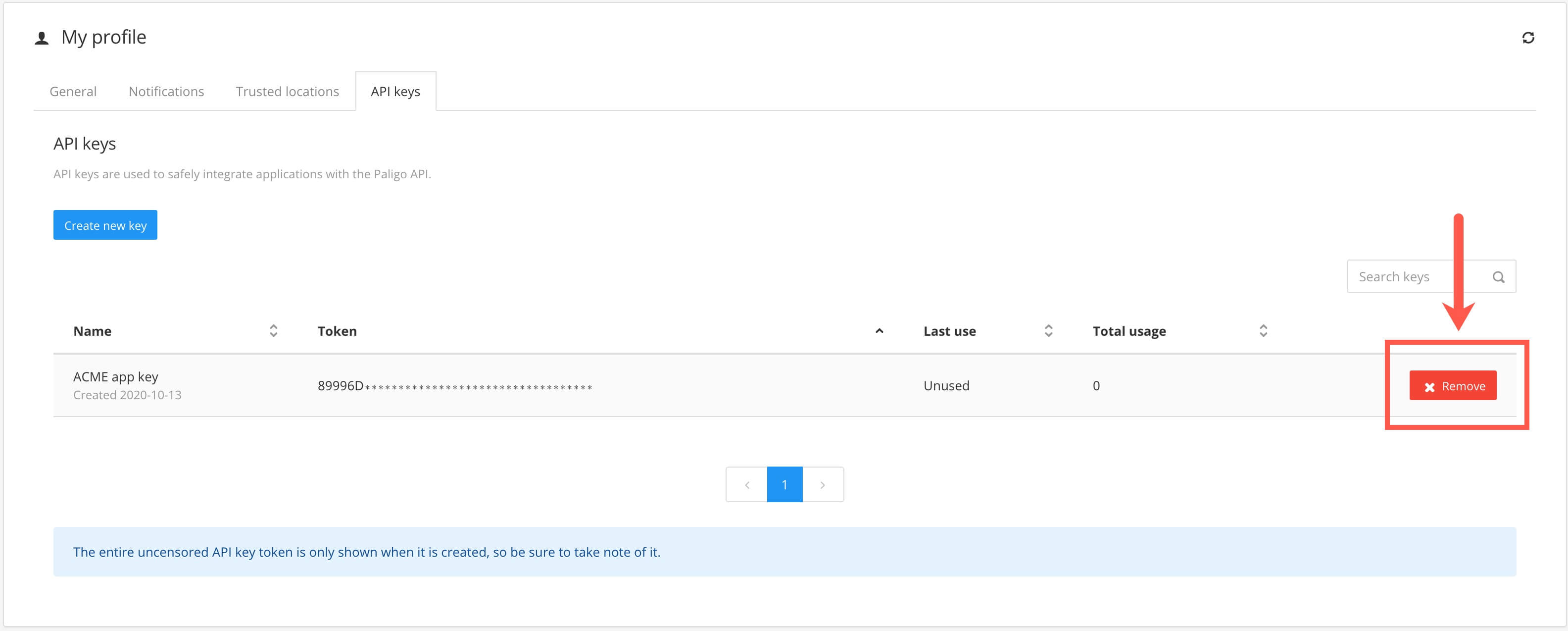Viewport: 1568px width, 631px height.
Task: Click the sort chevrons on the Name column
Action: 273,331
